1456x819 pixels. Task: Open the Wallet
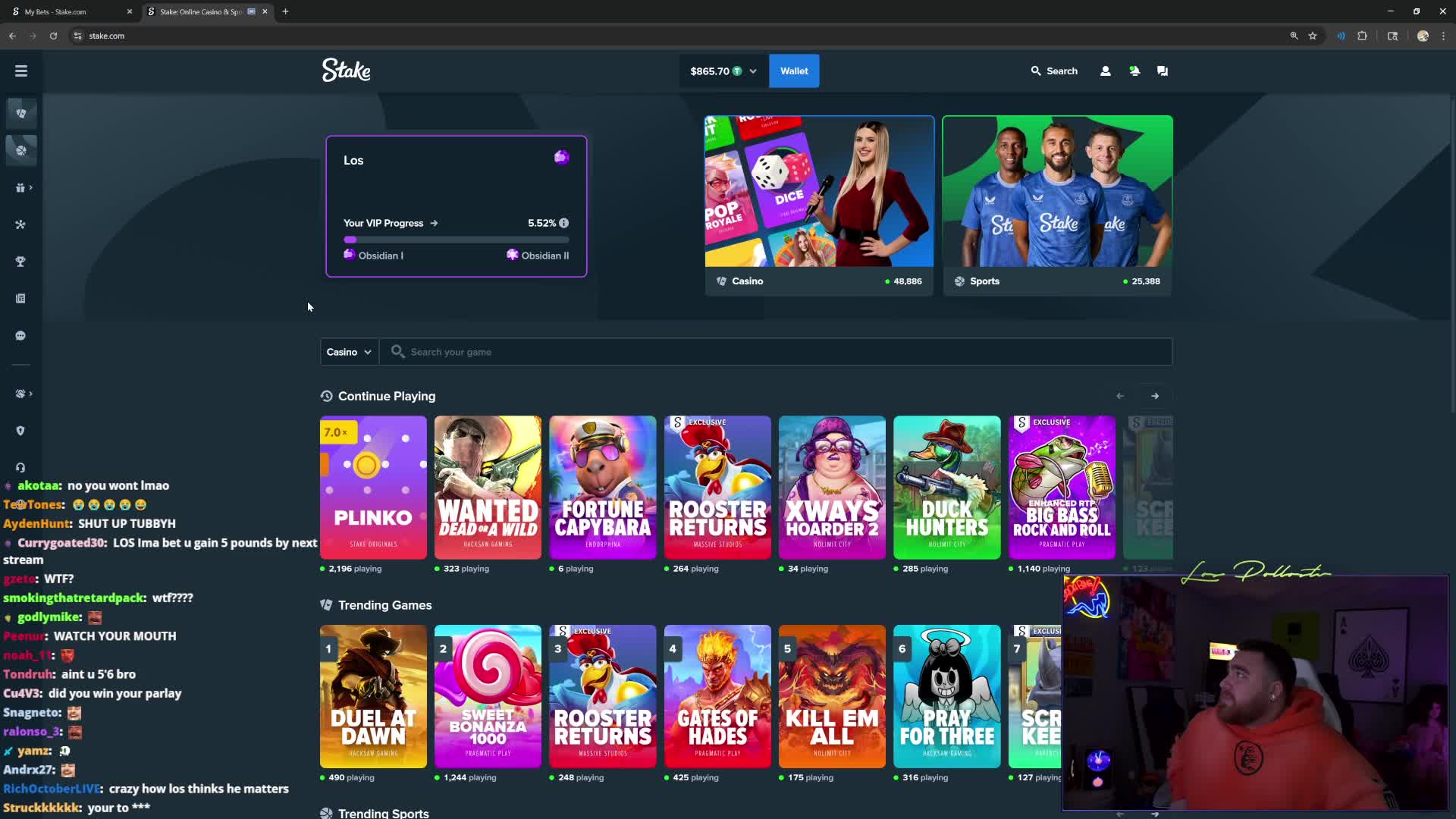click(794, 71)
